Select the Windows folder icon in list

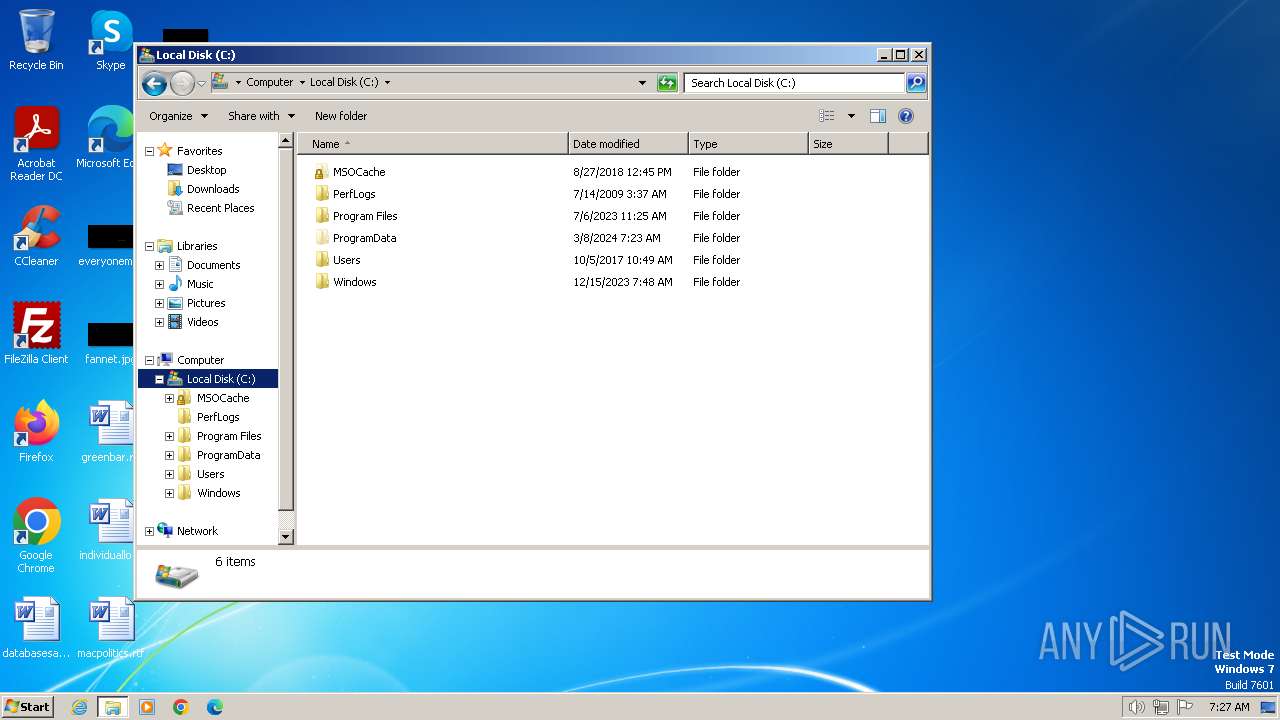(x=321, y=282)
